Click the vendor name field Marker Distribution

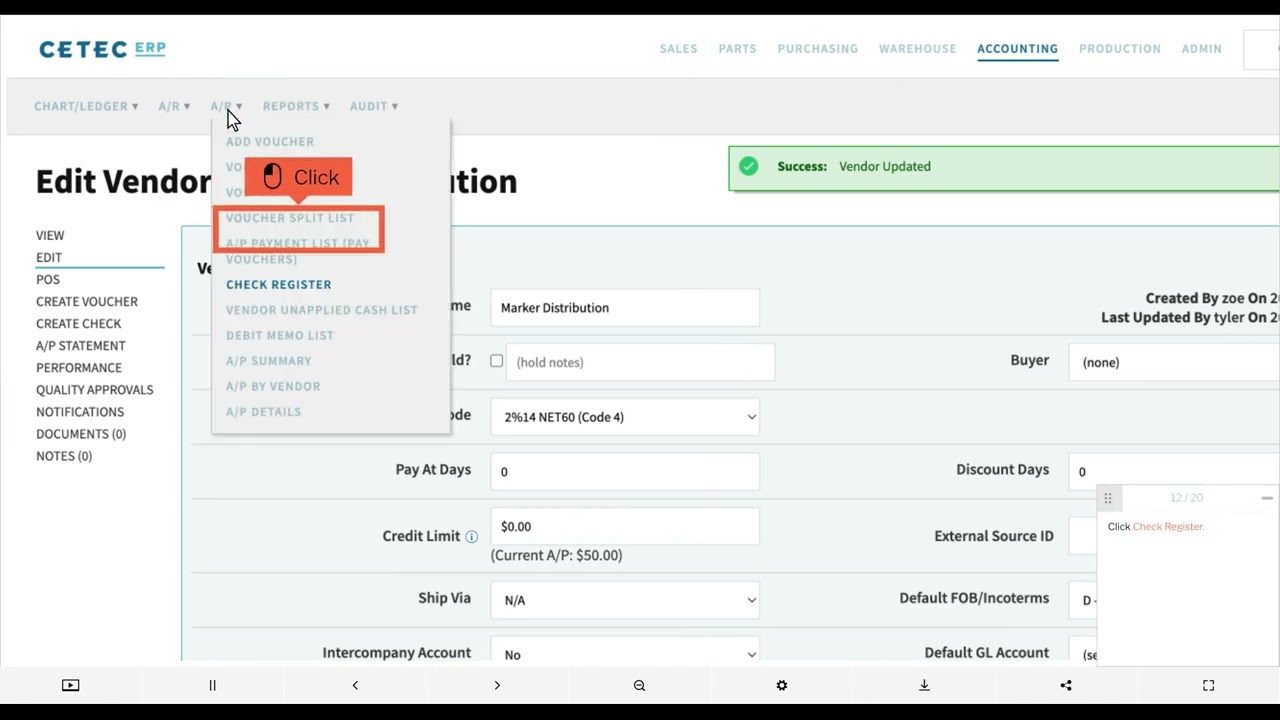pos(625,308)
